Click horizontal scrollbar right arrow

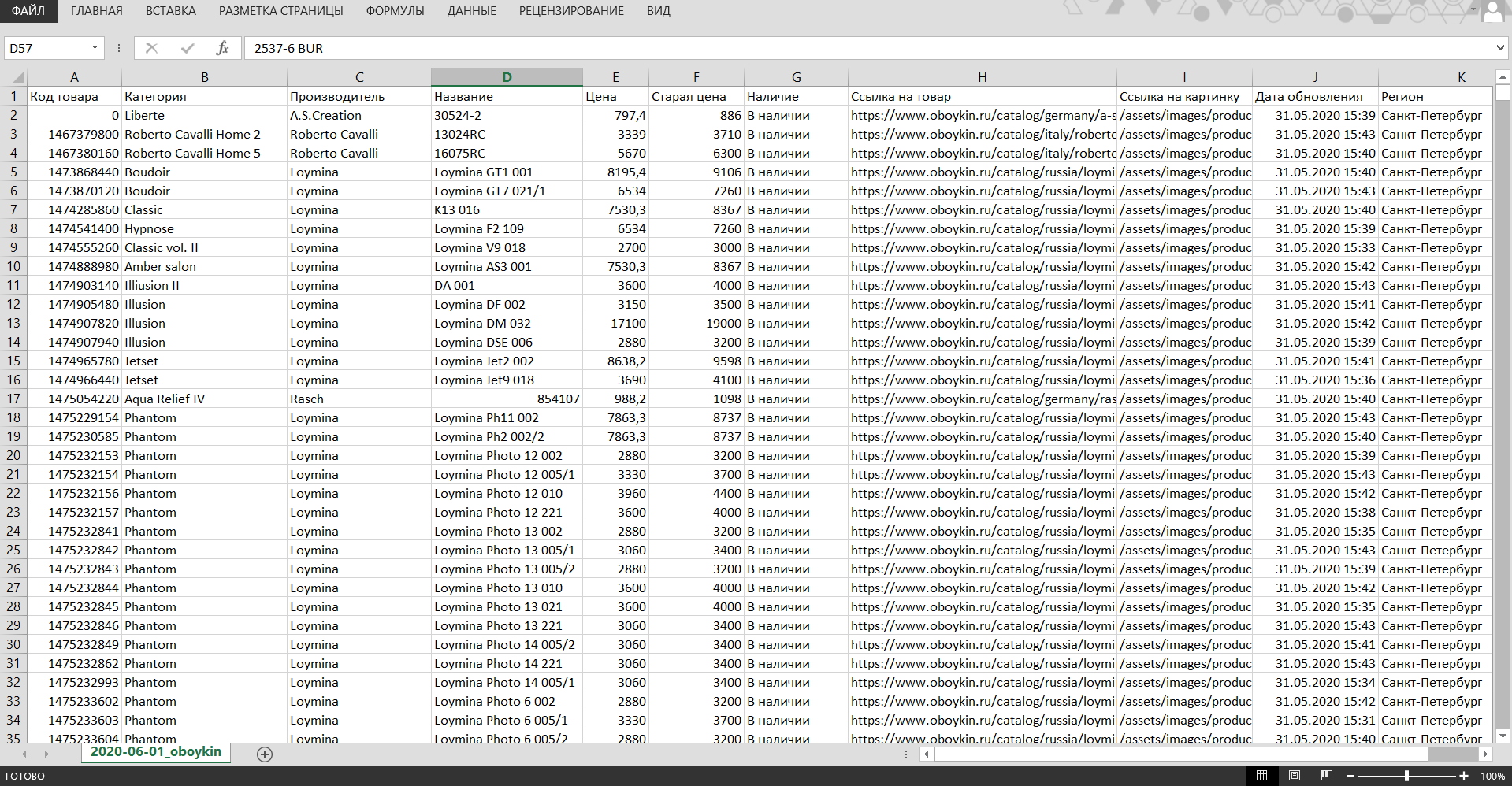pyautogui.click(x=1485, y=754)
